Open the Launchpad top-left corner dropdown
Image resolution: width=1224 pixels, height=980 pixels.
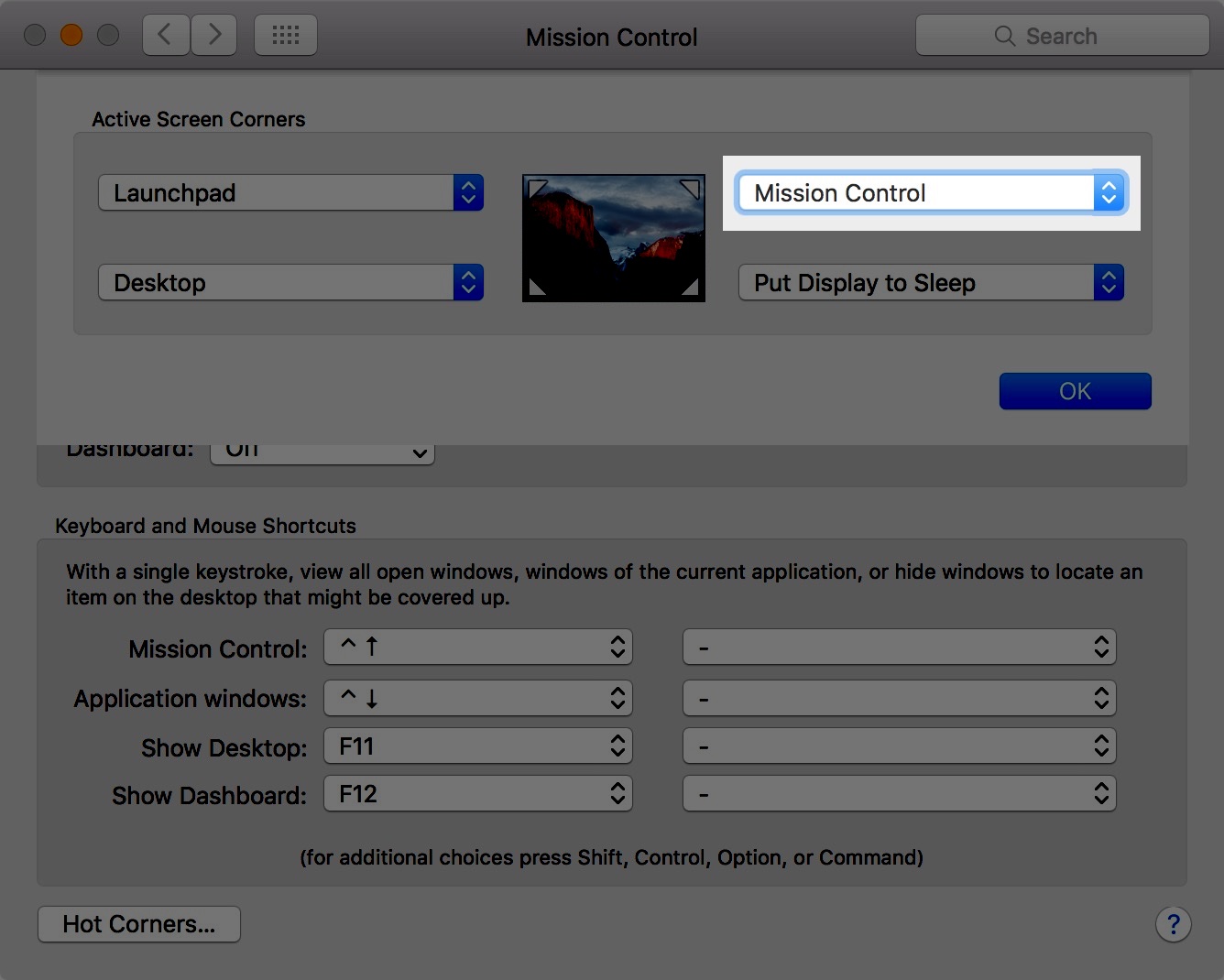click(290, 193)
